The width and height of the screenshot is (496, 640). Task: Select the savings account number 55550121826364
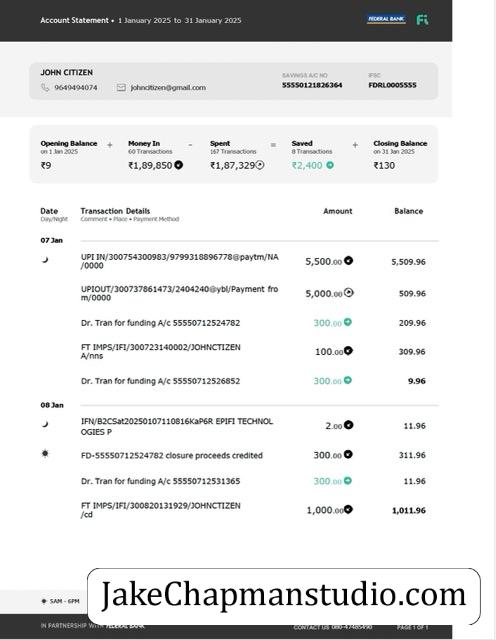point(312,85)
